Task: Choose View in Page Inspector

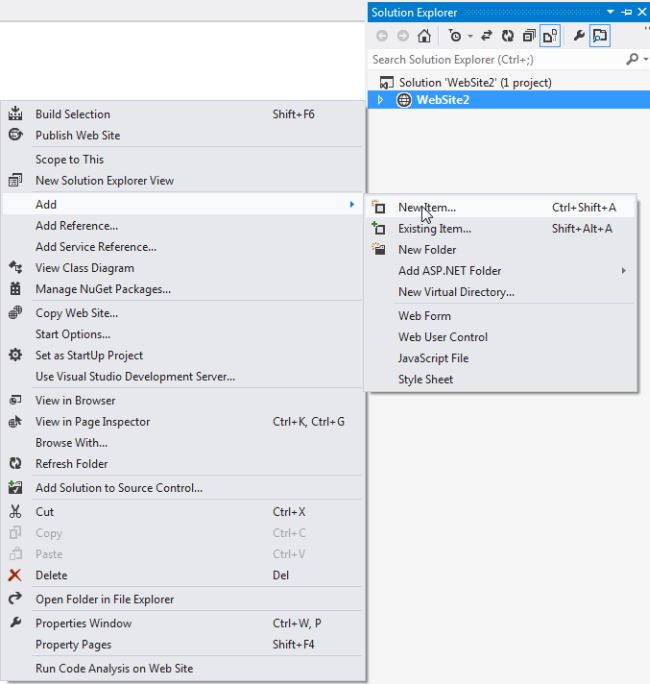Action: pyautogui.click(x=183, y=422)
